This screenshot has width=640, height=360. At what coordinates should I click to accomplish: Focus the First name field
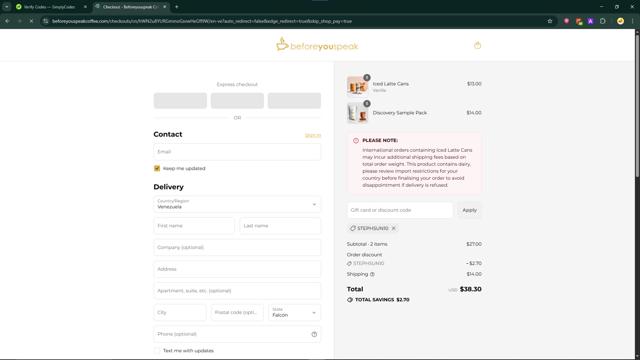tap(194, 226)
